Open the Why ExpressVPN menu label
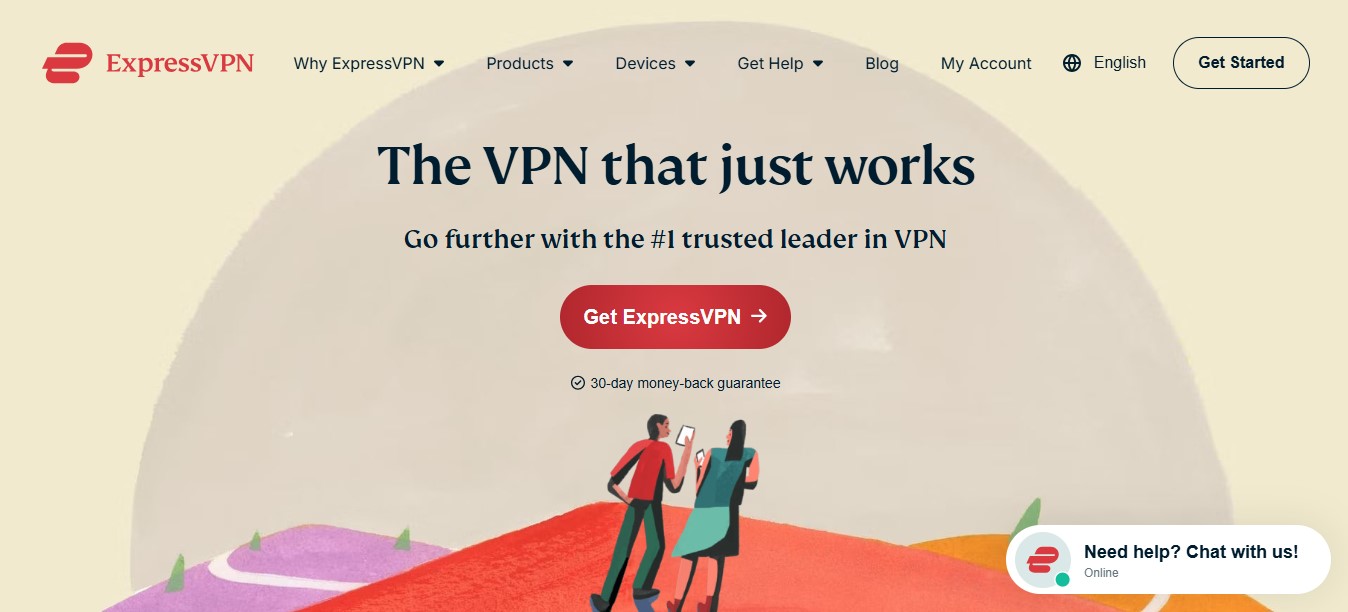This screenshot has width=1348, height=612. [x=359, y=63]
